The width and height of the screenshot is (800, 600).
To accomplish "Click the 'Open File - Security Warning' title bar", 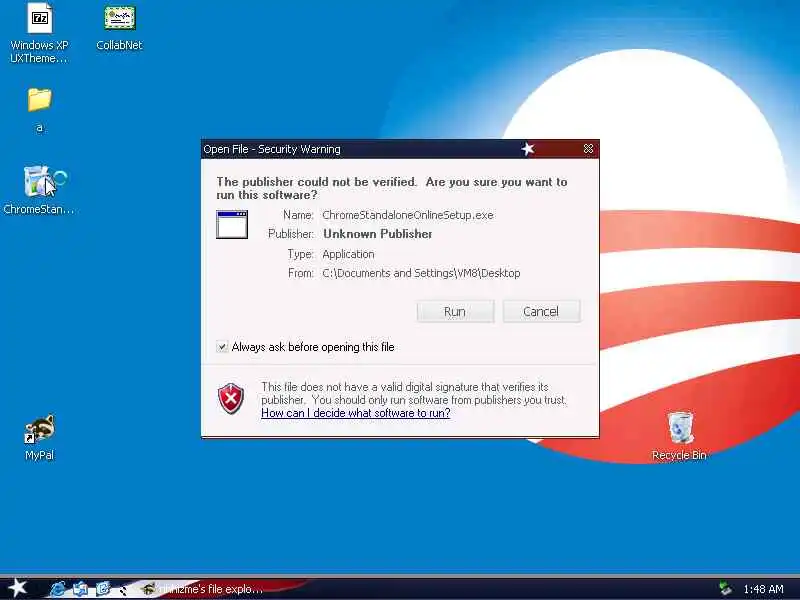I will (400, 149).
